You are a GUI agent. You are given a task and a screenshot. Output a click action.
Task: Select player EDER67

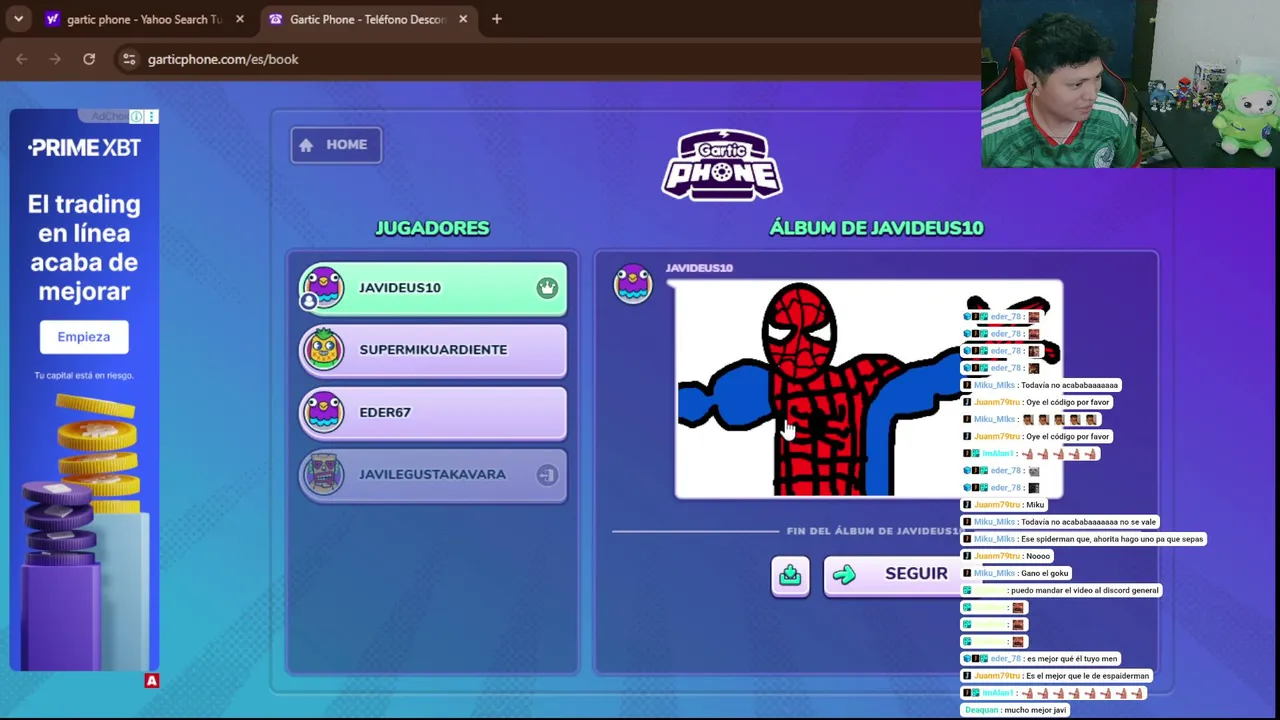click(433, 412)
